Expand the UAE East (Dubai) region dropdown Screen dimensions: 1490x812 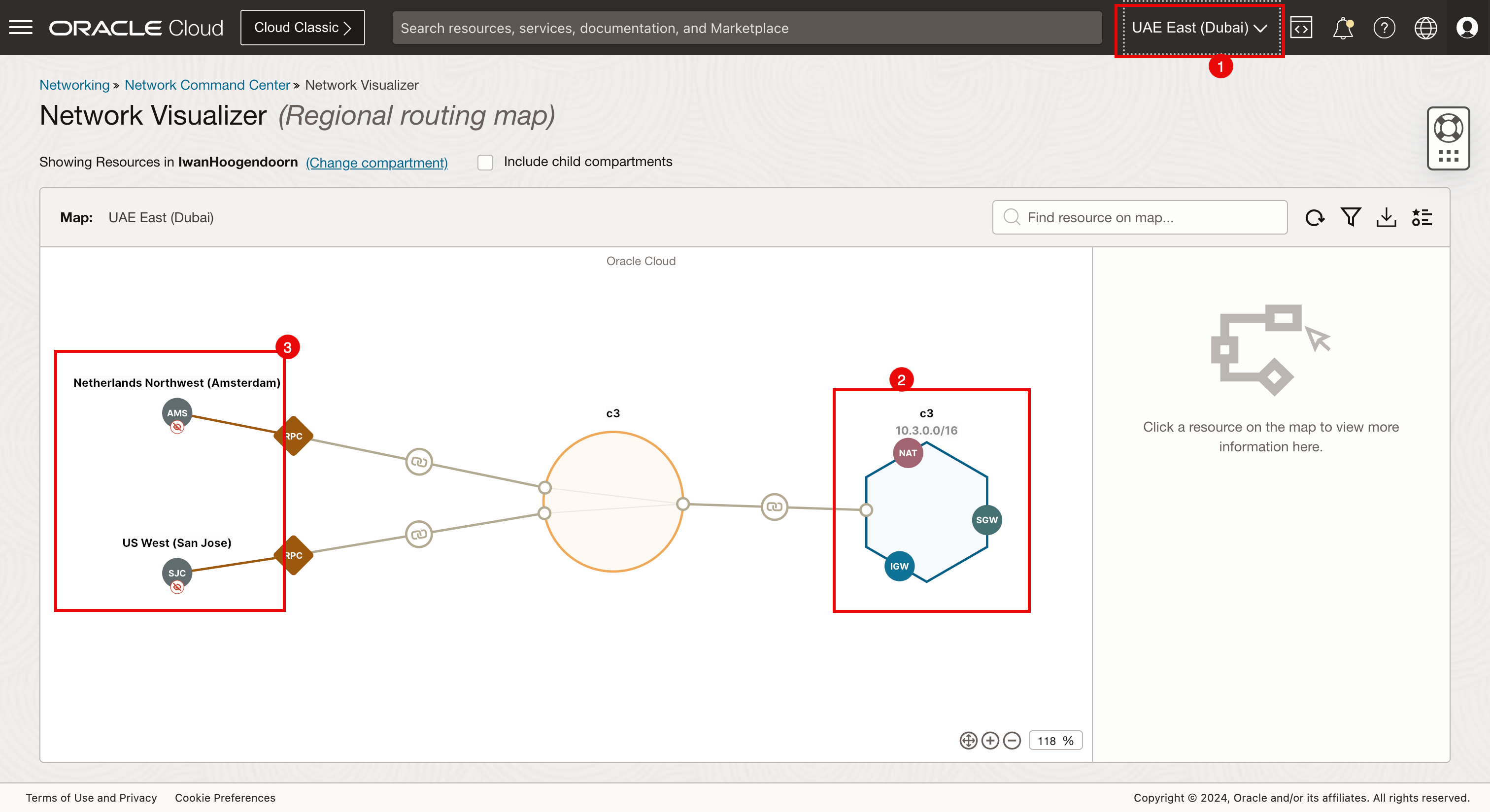(1199, 28)
